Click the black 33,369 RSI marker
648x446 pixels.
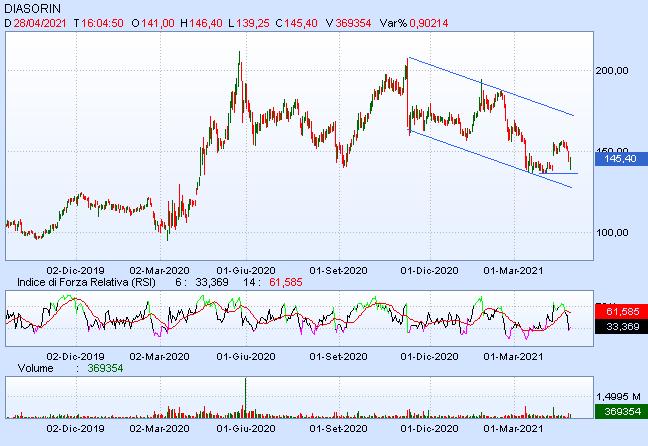coord(621,327)
